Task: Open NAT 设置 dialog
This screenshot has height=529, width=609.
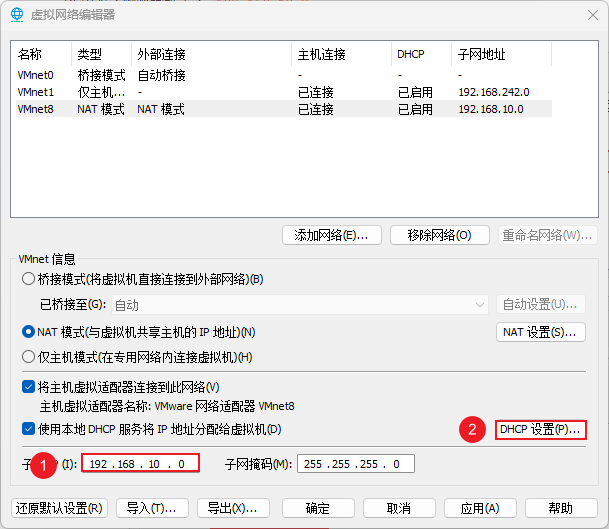Action: [x=540, y=332]
